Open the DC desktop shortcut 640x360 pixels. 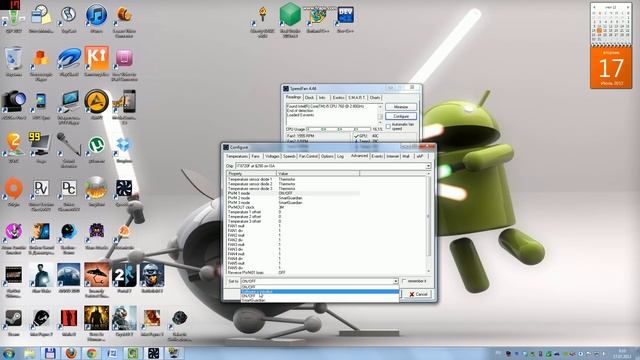tap(69, 193)
